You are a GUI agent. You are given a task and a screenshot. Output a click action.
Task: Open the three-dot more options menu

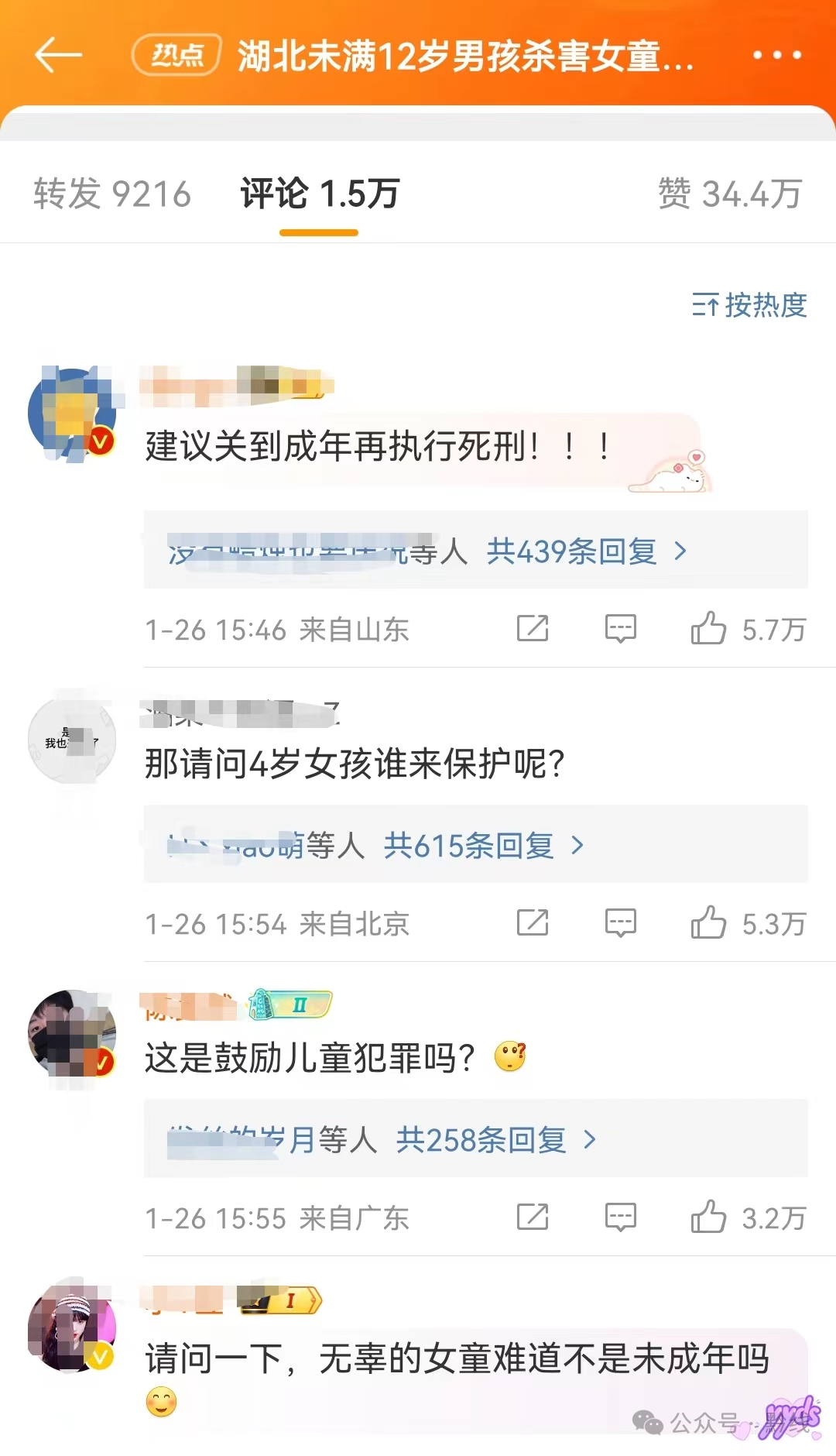pyautogui.click(x=776, y=55)
